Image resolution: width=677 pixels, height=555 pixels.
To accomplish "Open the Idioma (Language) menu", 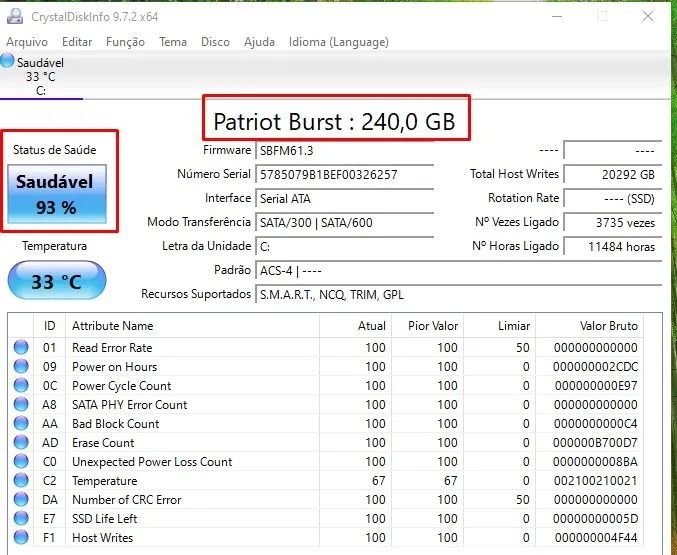I will [338, 42].
